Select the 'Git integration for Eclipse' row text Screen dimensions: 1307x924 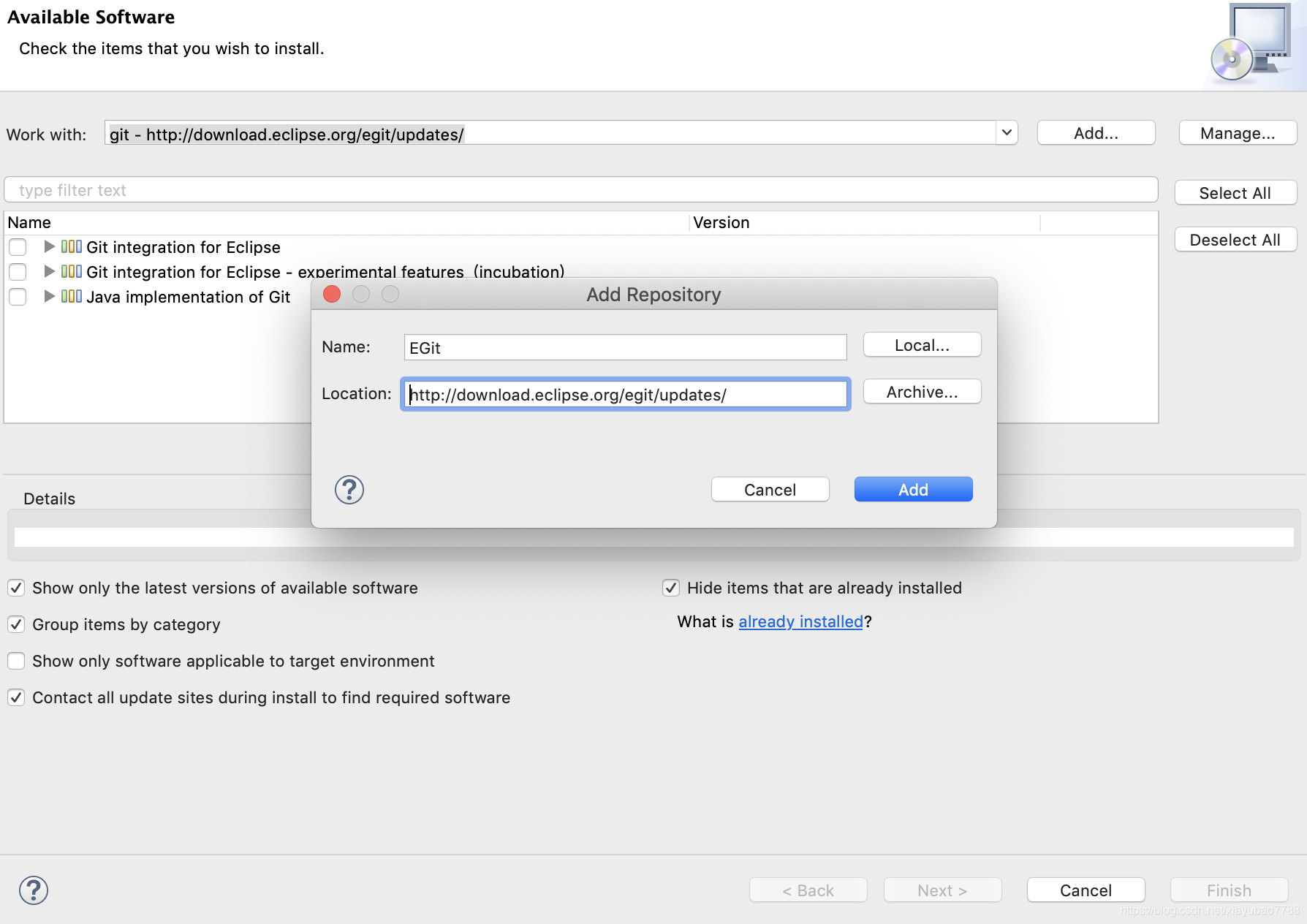tap(183, 247)
